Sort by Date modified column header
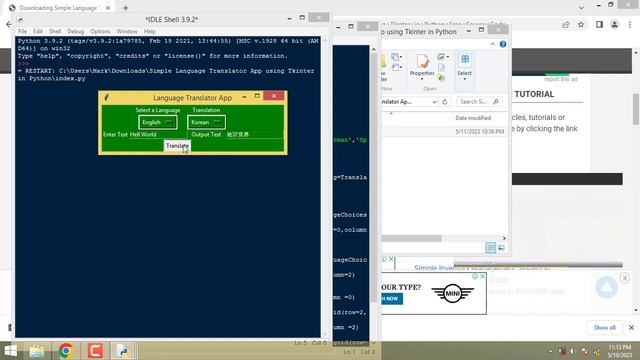Screen dimensions: 640x360 (x=473, y=118)
